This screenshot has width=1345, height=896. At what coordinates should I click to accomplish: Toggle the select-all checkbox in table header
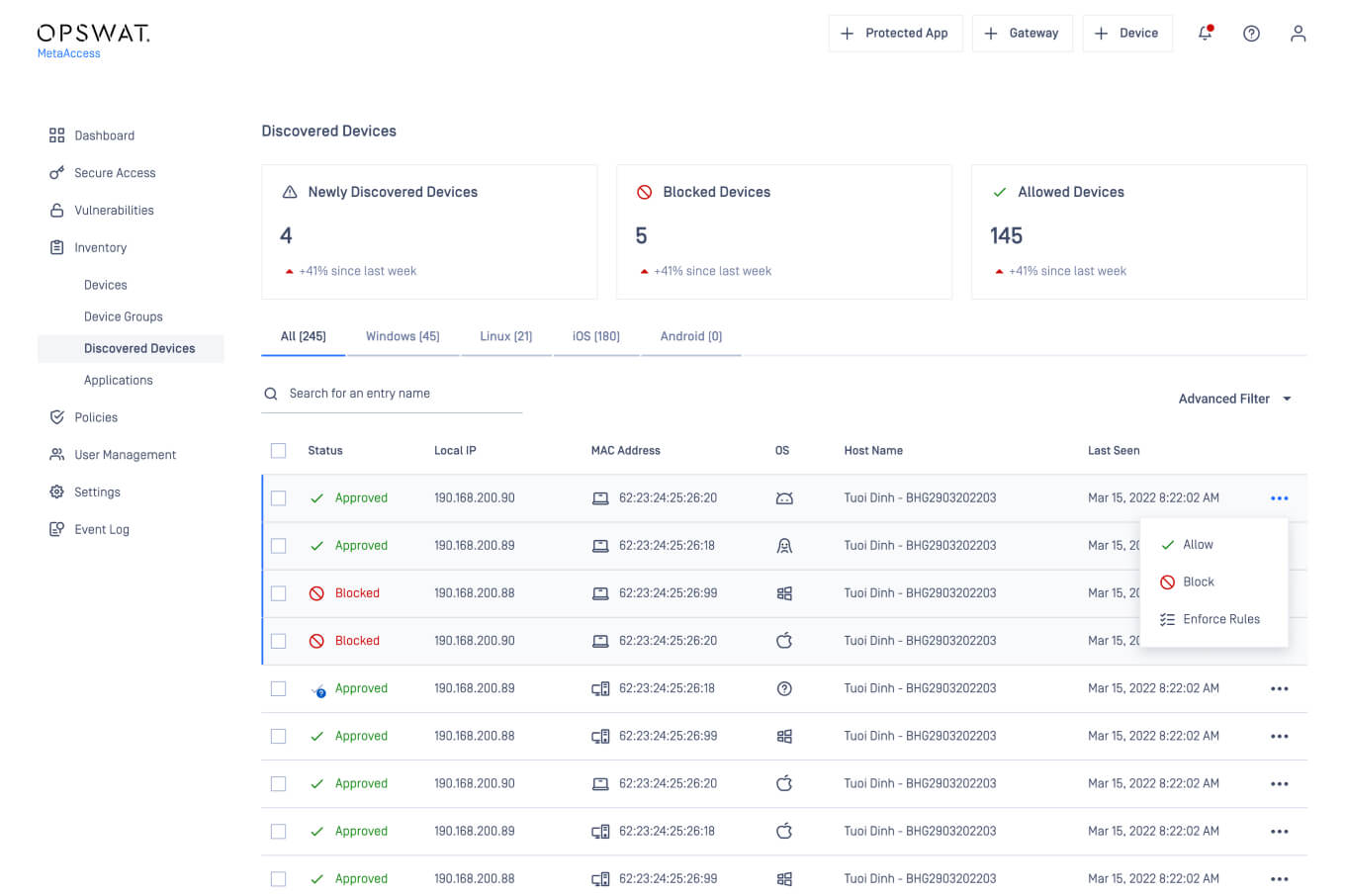[279, 451]
